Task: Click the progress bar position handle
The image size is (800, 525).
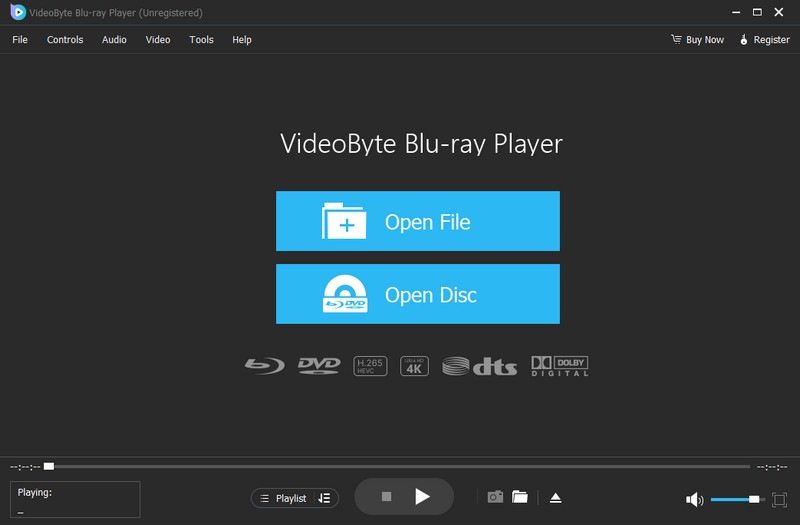Action: point(49,466)
